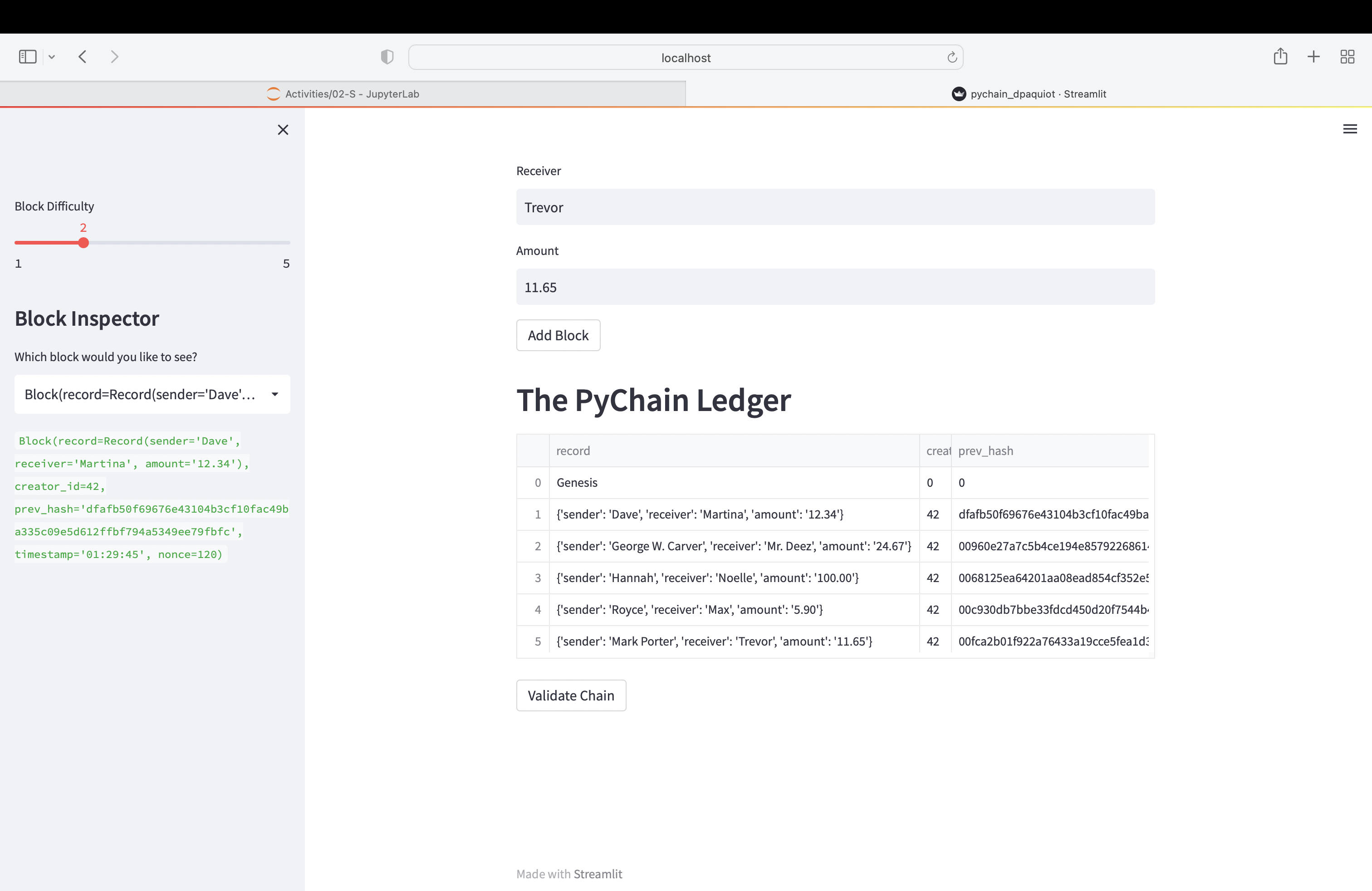Open the Streamlit hamburger menu
The width and height of the screenshot is (1372, 891).
tap(1350, 129)
